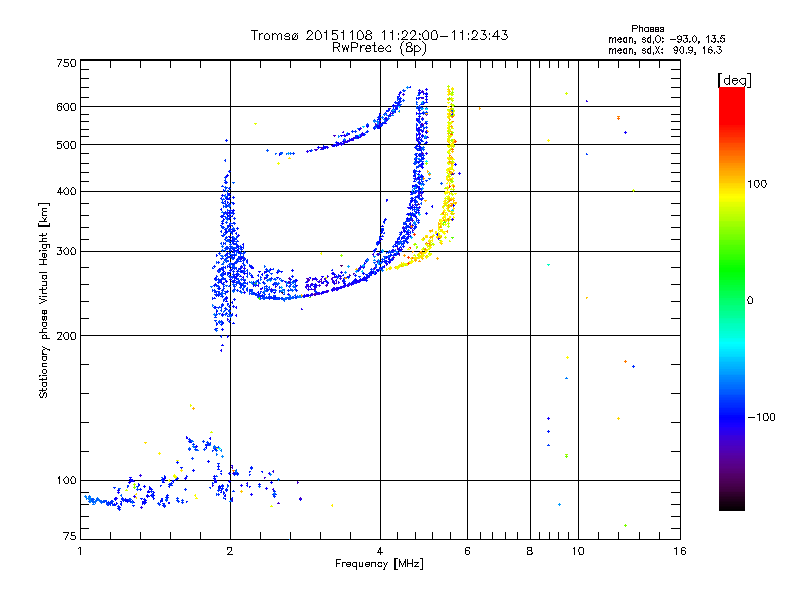Select the 'mean, sd,X: 90.9, 16.3' line
The width and height of the screenshot is (800, 600).
pos(665,50)
